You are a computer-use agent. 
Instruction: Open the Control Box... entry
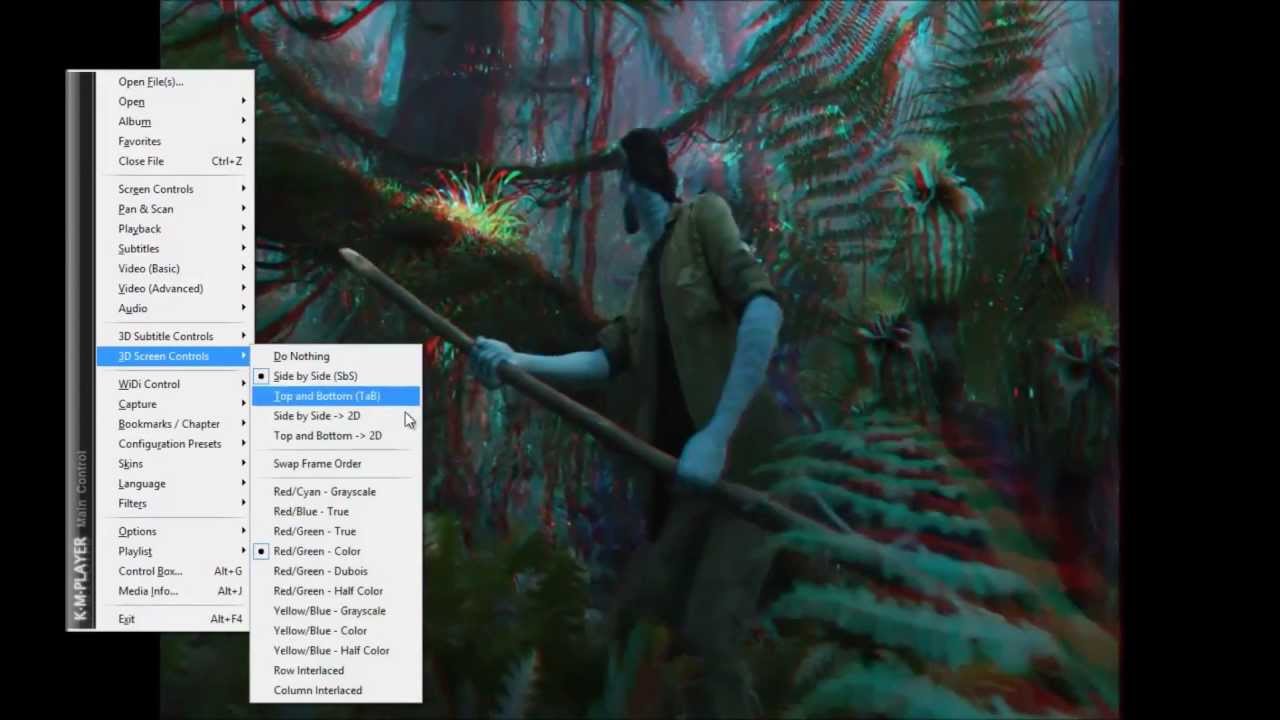(174, 571)
